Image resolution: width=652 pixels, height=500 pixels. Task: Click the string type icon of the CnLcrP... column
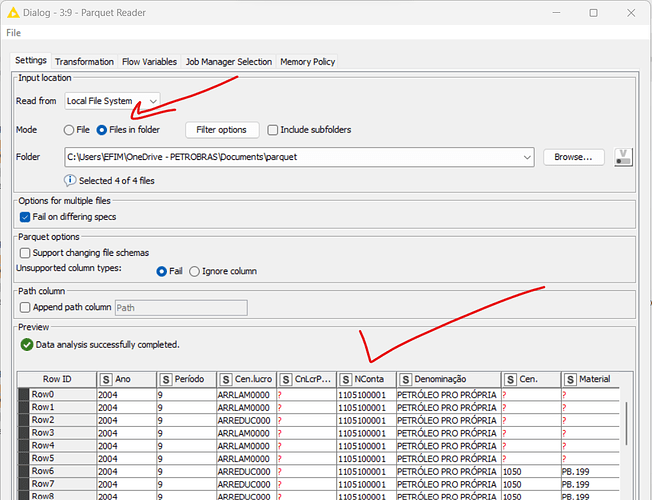[x=285, y=379]
